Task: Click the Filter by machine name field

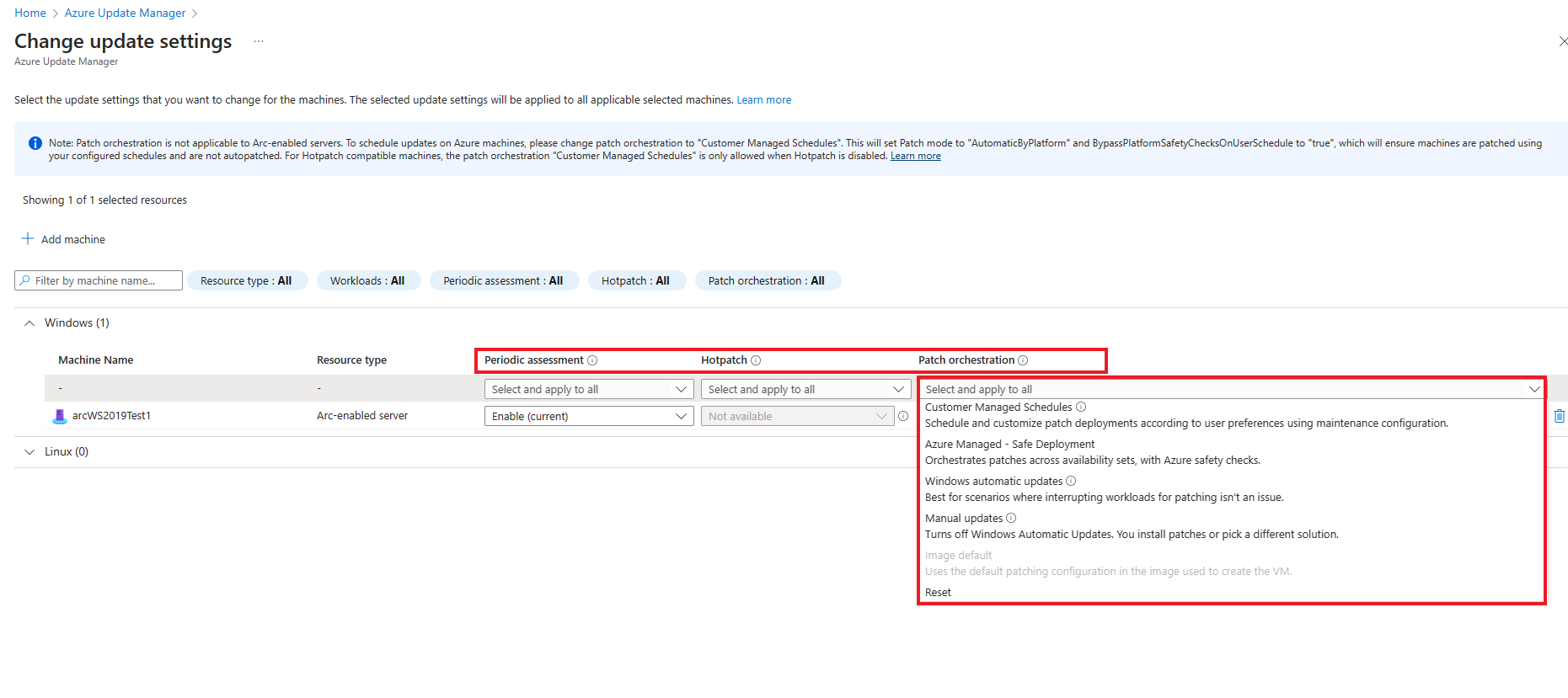Action: point(99,280)
